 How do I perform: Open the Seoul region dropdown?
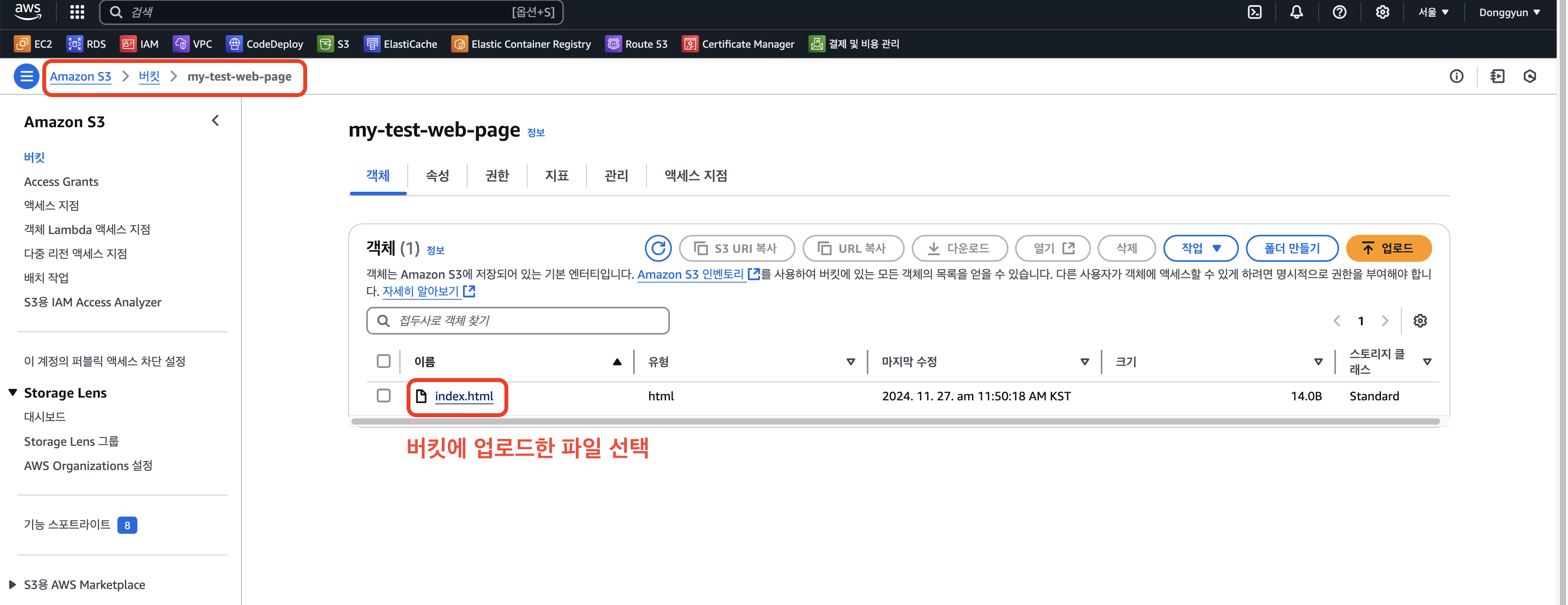tap(1433, 12)
